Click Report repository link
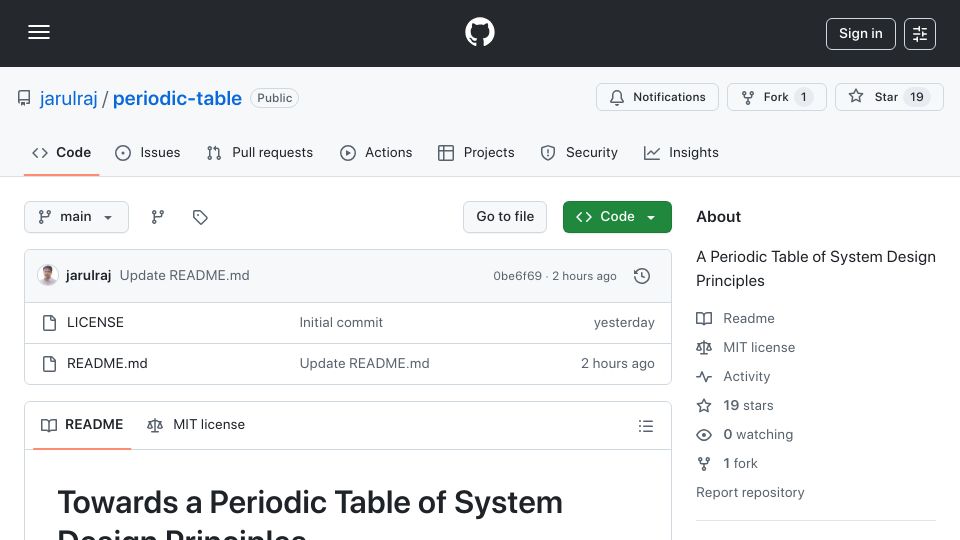Image resolution: width=960 pixels, height=540 pixels. 750,492
